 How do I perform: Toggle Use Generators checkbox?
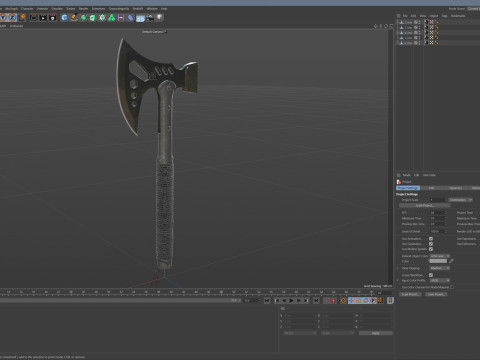(431, 244)
